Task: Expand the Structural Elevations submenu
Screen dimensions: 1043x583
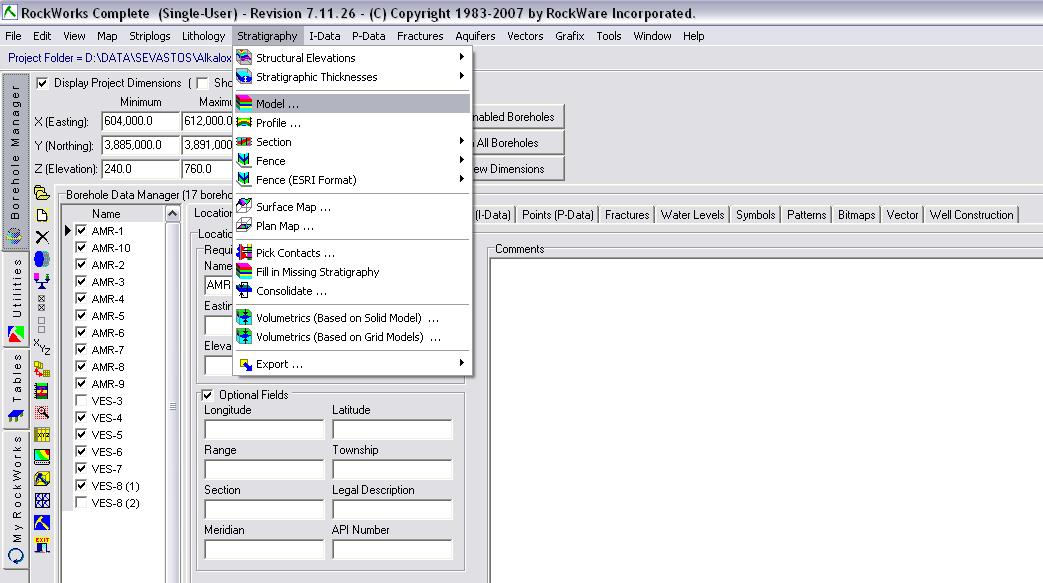Action: pos(353,58)
